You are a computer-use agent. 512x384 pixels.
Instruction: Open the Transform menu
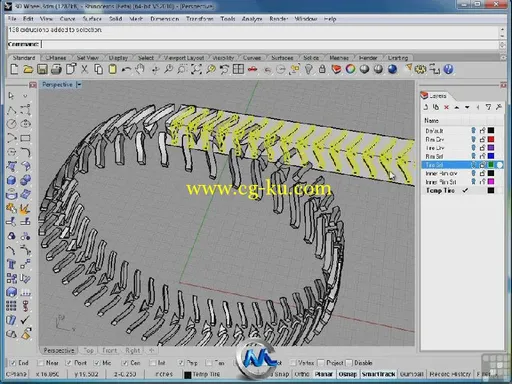[x=199, y=19]
